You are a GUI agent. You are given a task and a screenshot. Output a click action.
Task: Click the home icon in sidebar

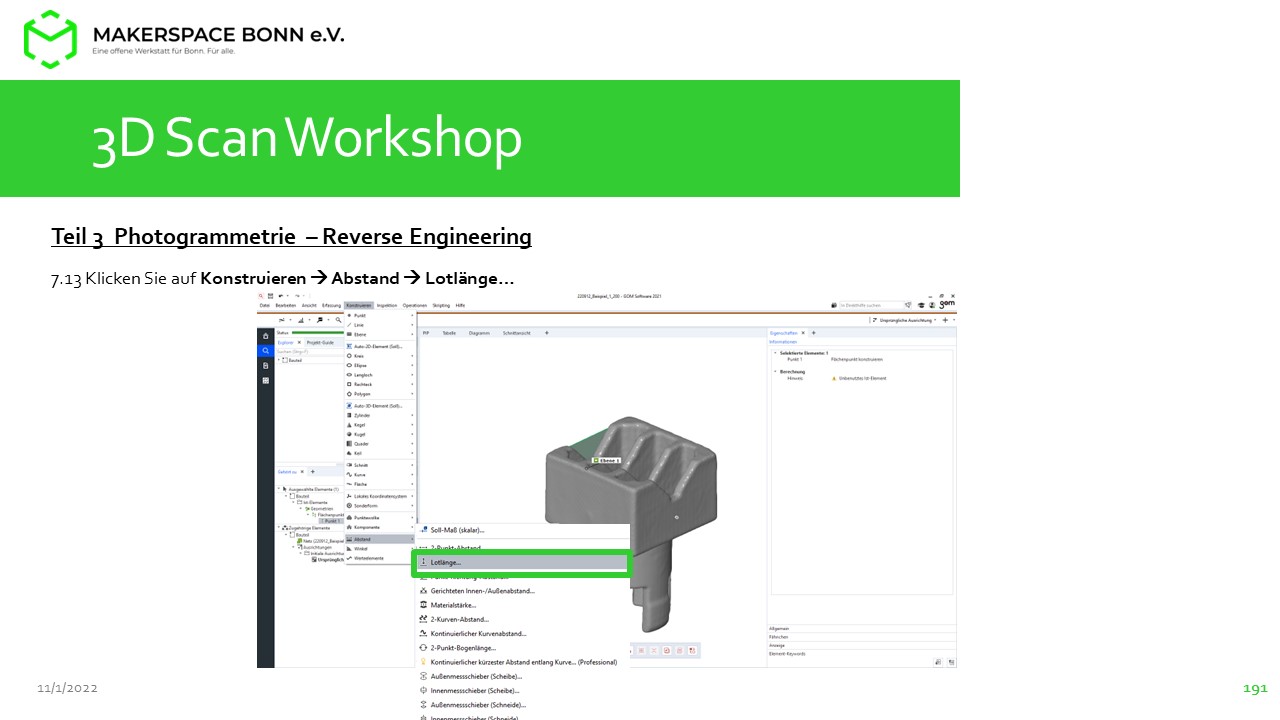[x=265, y=337]
